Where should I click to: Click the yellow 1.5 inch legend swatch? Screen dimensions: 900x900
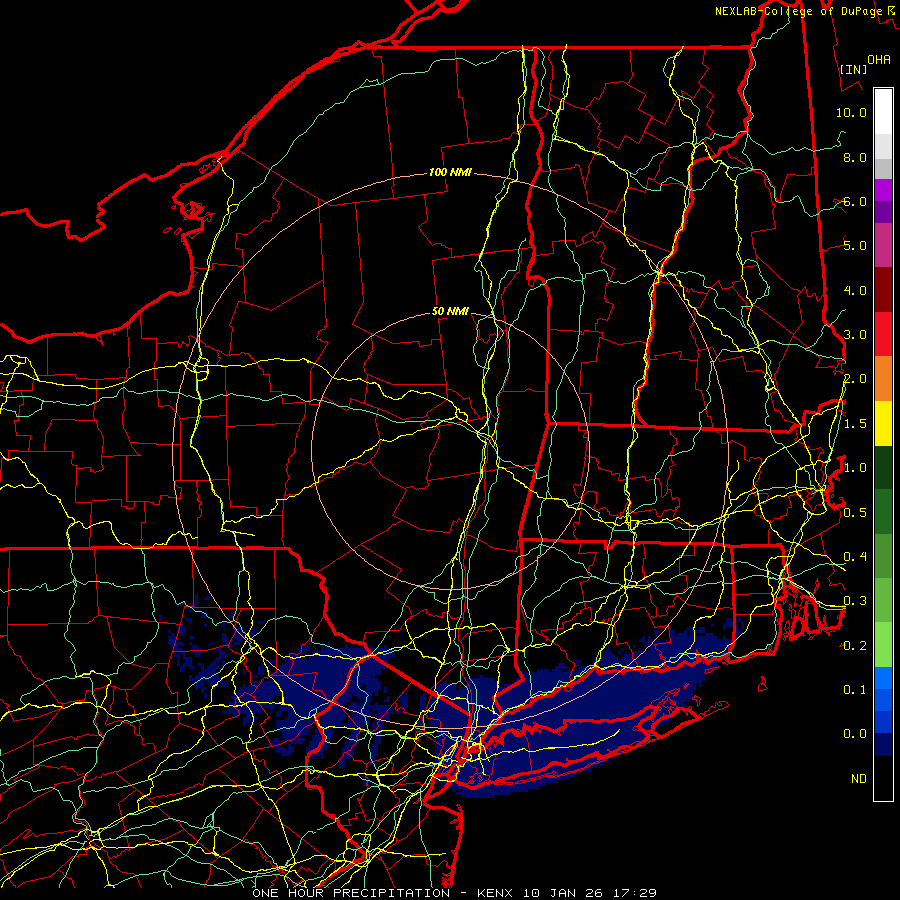[x=883, y=423]
